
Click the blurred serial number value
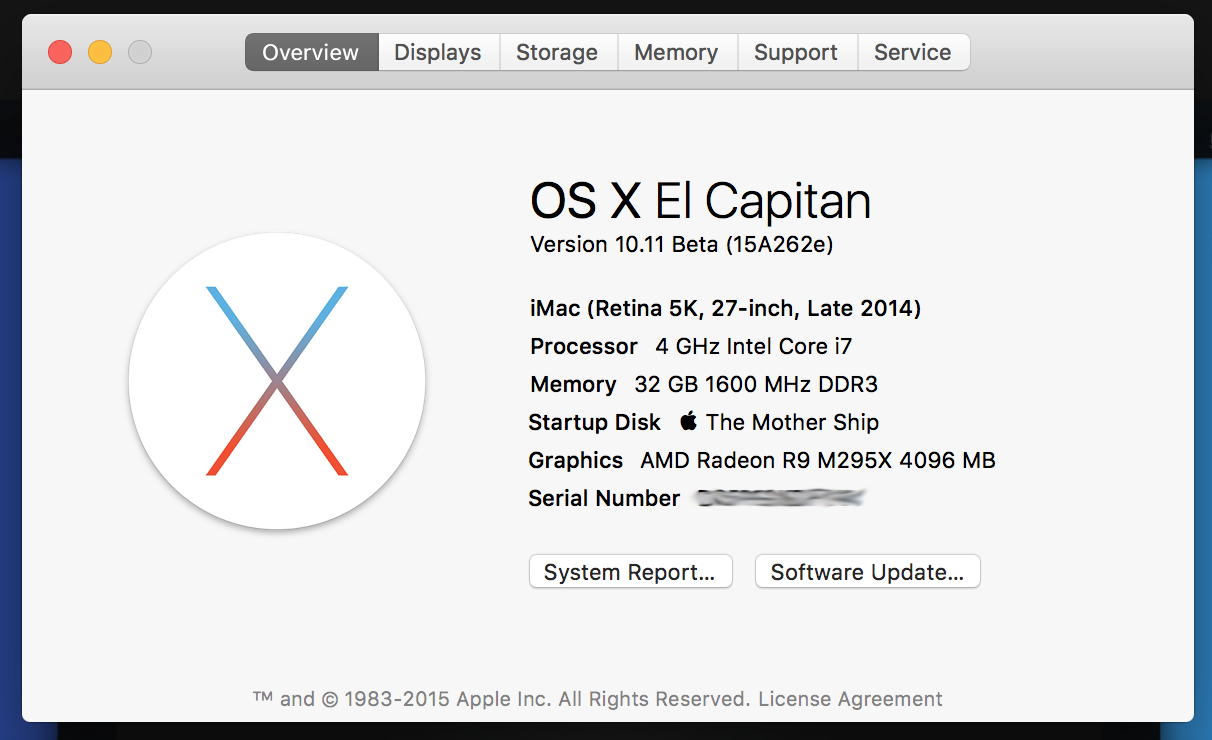coord(780,497)
